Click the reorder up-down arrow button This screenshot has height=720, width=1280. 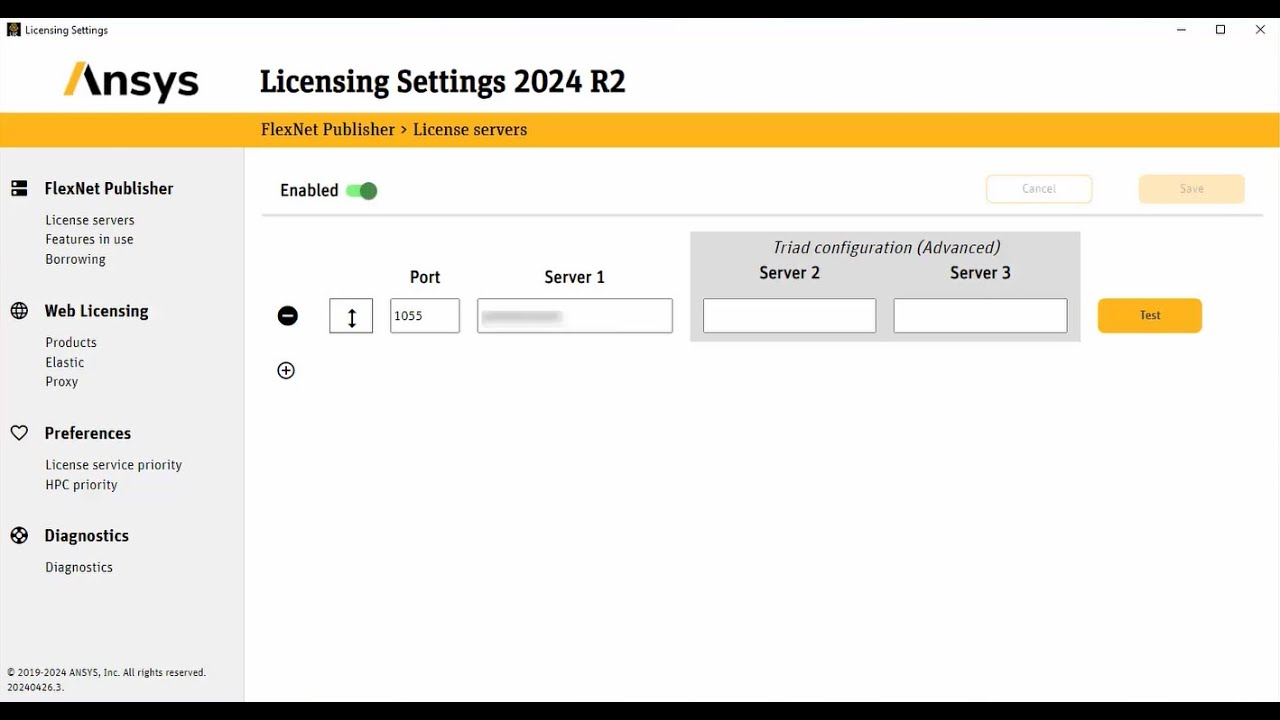(x=351, y=316)
